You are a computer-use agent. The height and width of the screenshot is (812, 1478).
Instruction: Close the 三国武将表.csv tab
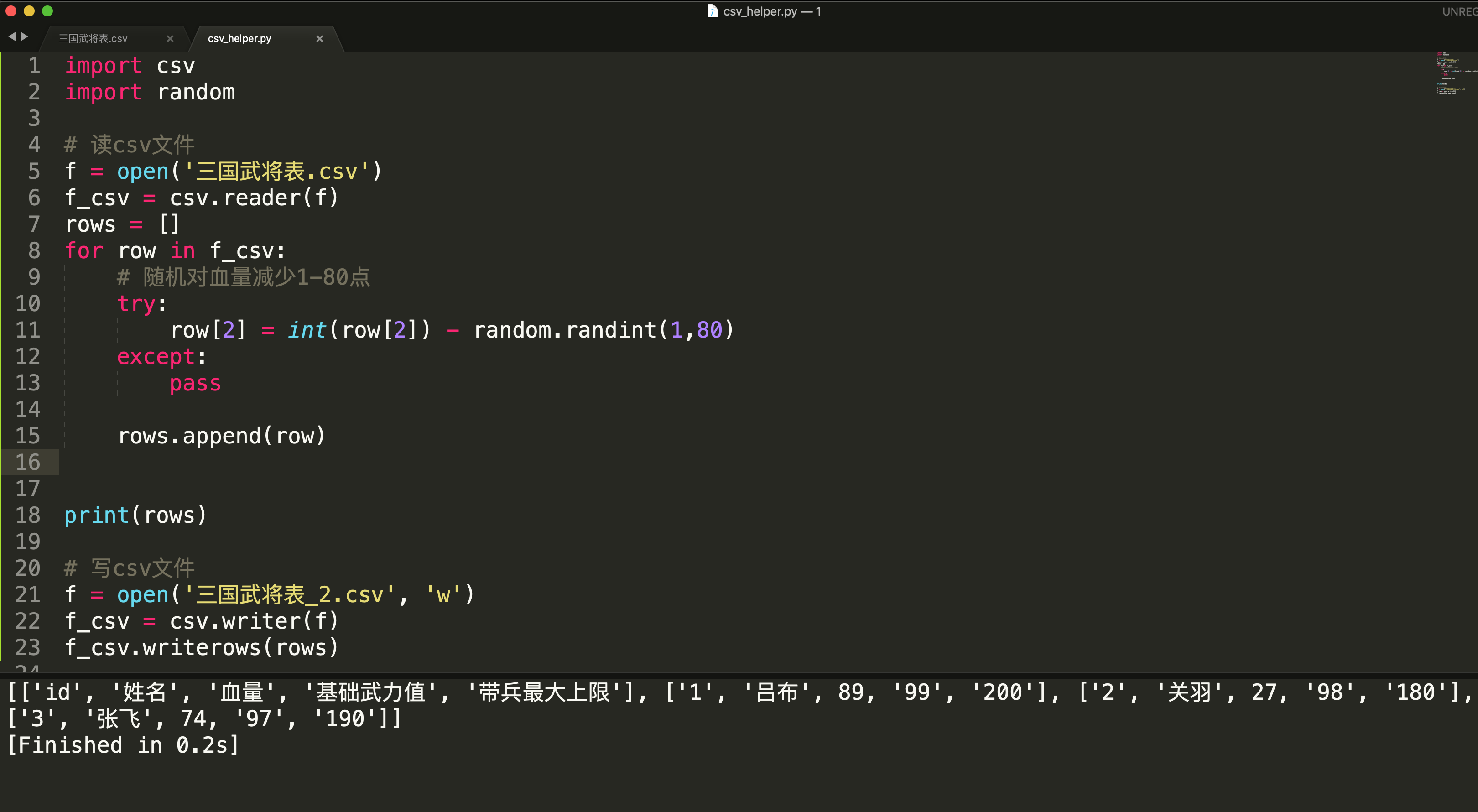[x=170, y=38]
